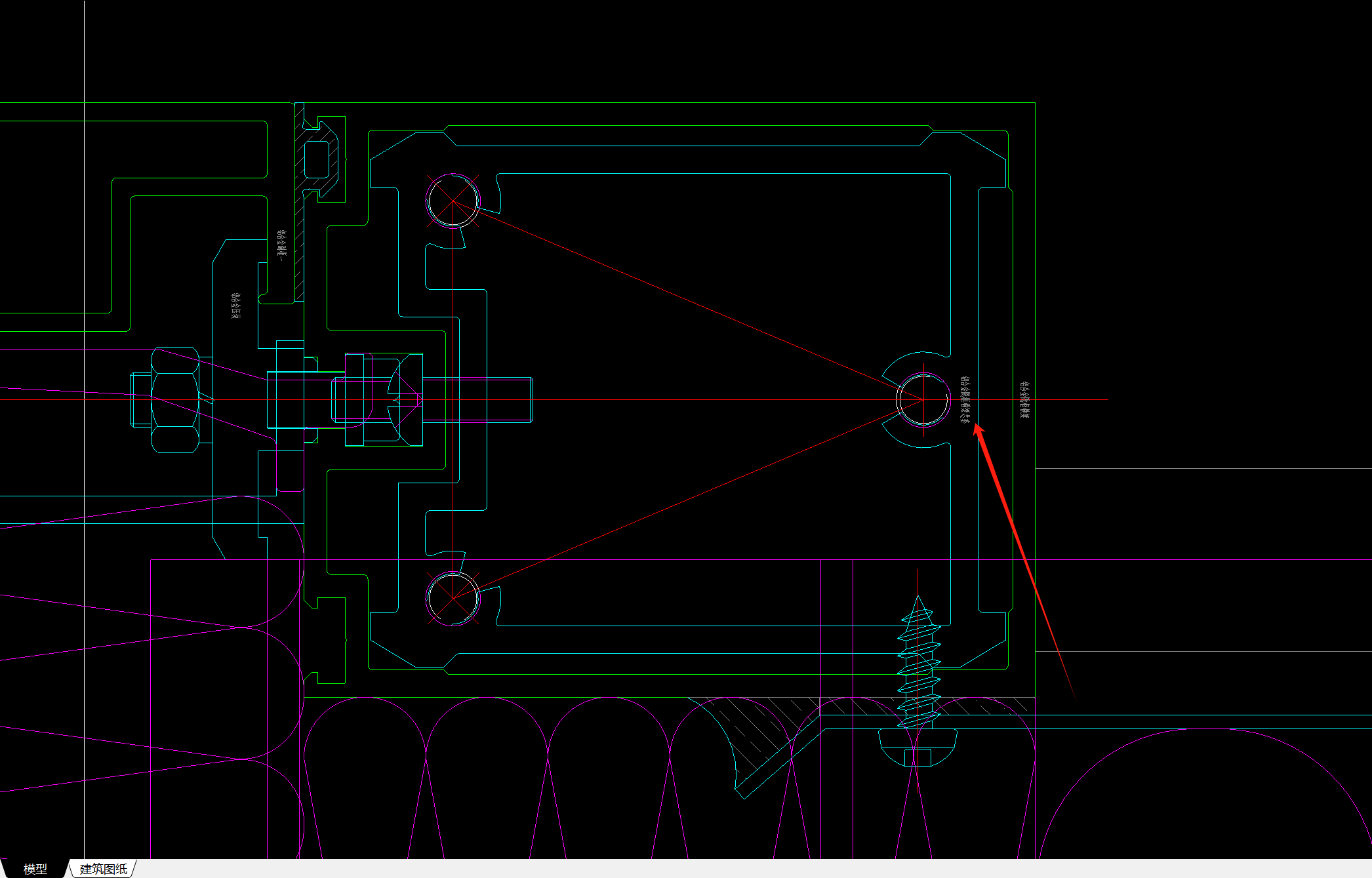
Task: Switch to the 建筑图纸 layout tab
Action: [104, 869]
